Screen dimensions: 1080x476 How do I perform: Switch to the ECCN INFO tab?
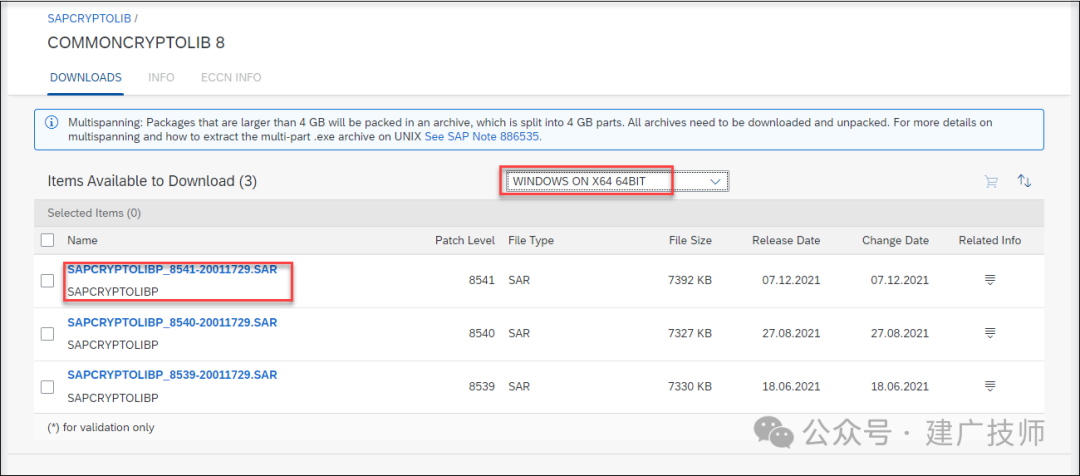[x=231, y=77]
